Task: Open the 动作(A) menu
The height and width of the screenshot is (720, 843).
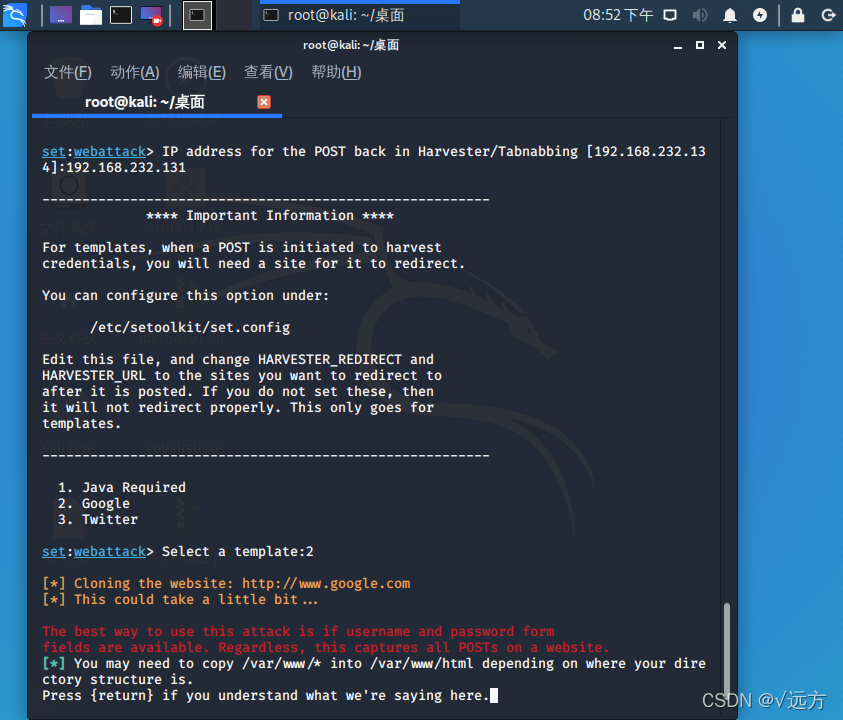Action: pyautogui.click(x=134, y=72)
